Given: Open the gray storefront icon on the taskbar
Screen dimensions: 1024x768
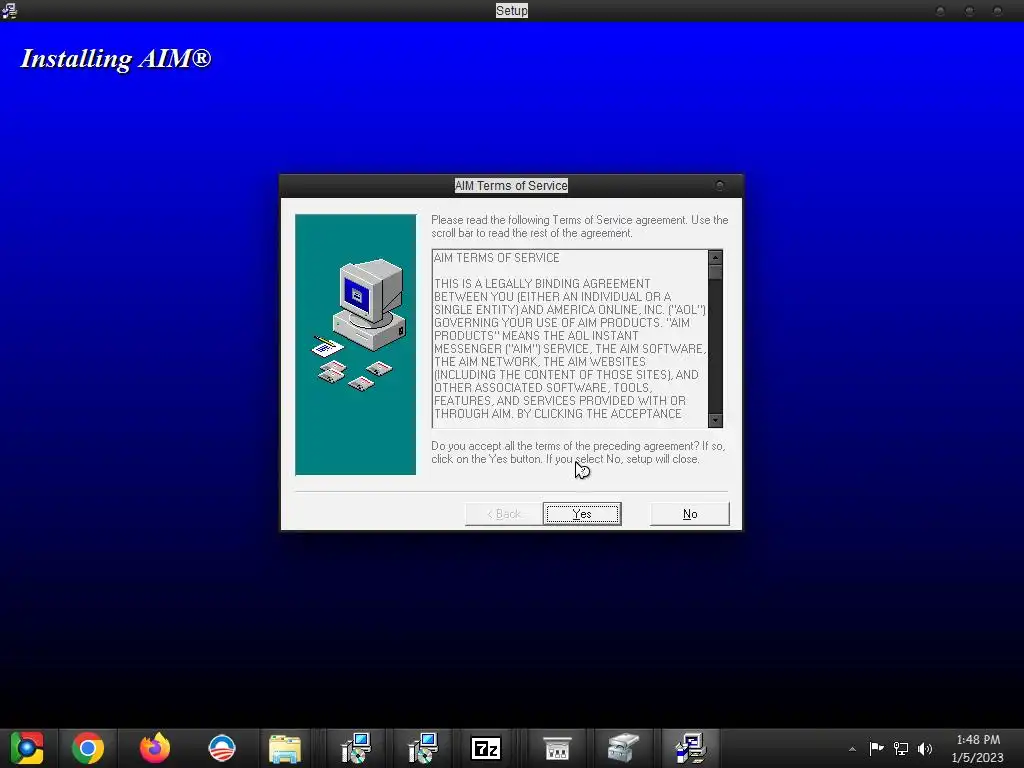Looking at the screenshot, I should (557, 748).
